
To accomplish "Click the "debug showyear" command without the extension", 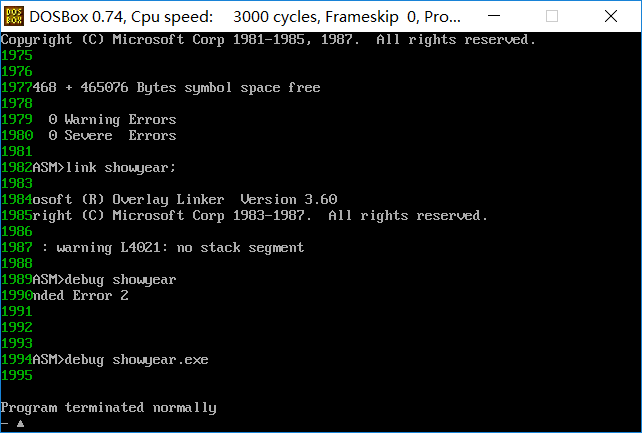I will 120,280.
